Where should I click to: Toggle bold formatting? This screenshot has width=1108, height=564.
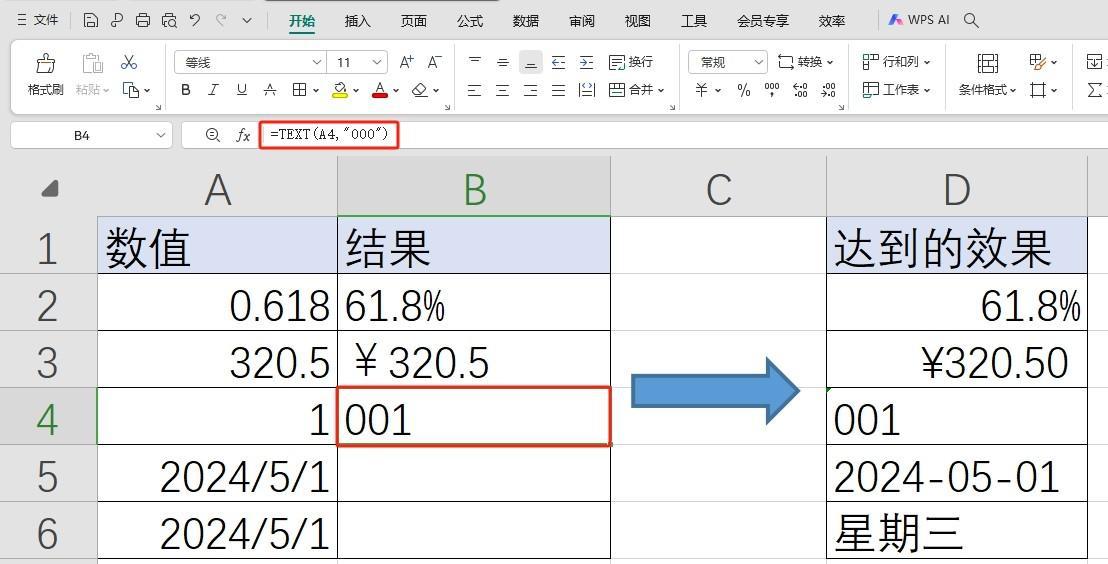coord(186,90)
